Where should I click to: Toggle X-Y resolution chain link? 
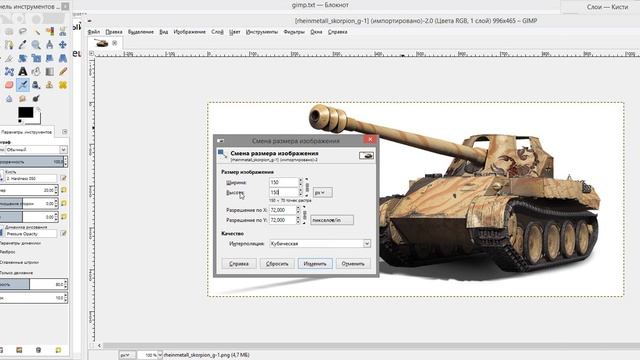coord(304,215)
